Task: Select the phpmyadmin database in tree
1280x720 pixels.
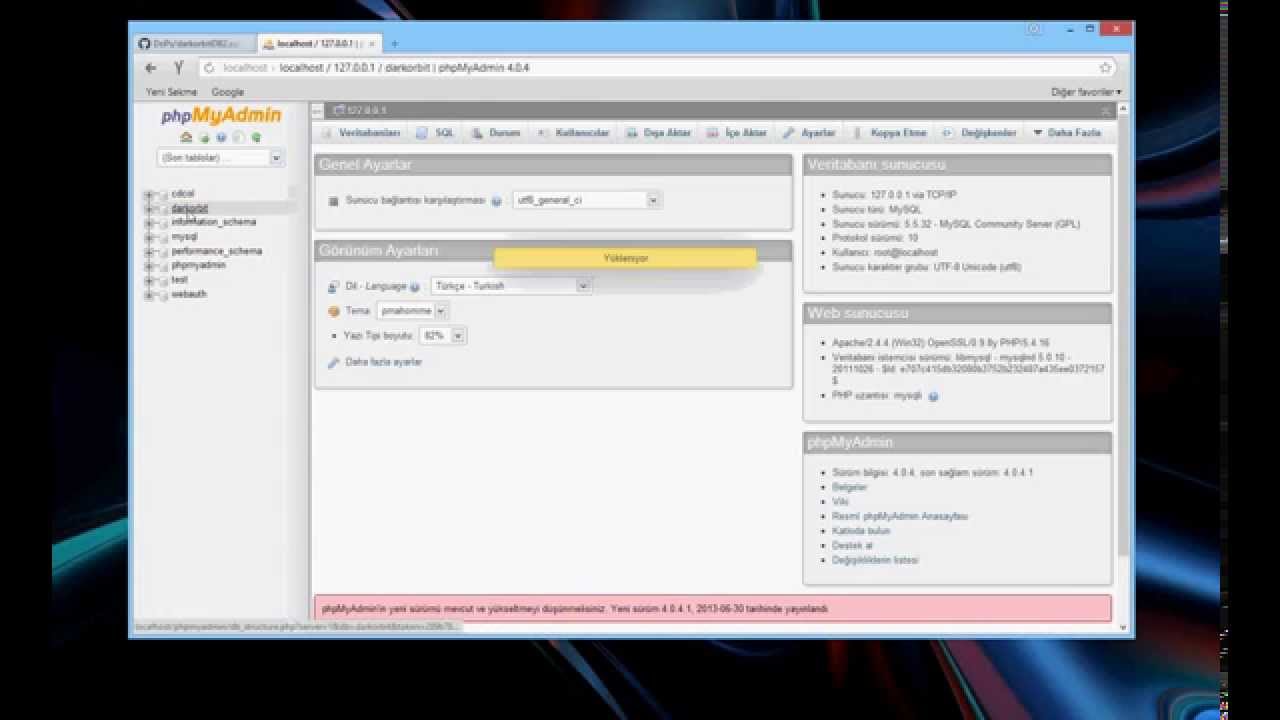Action: point(198,265)
